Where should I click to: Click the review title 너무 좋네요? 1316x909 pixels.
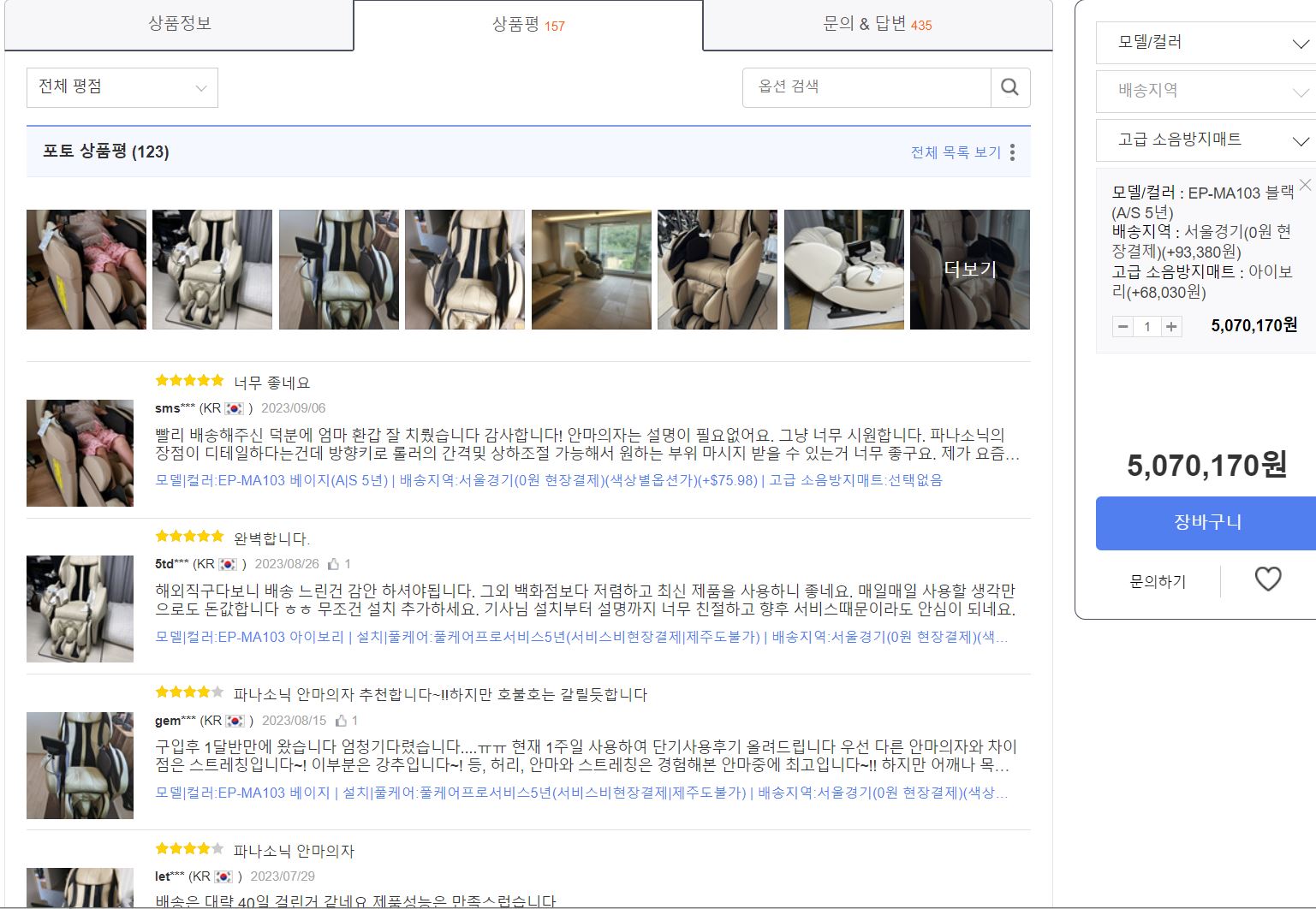271,383
